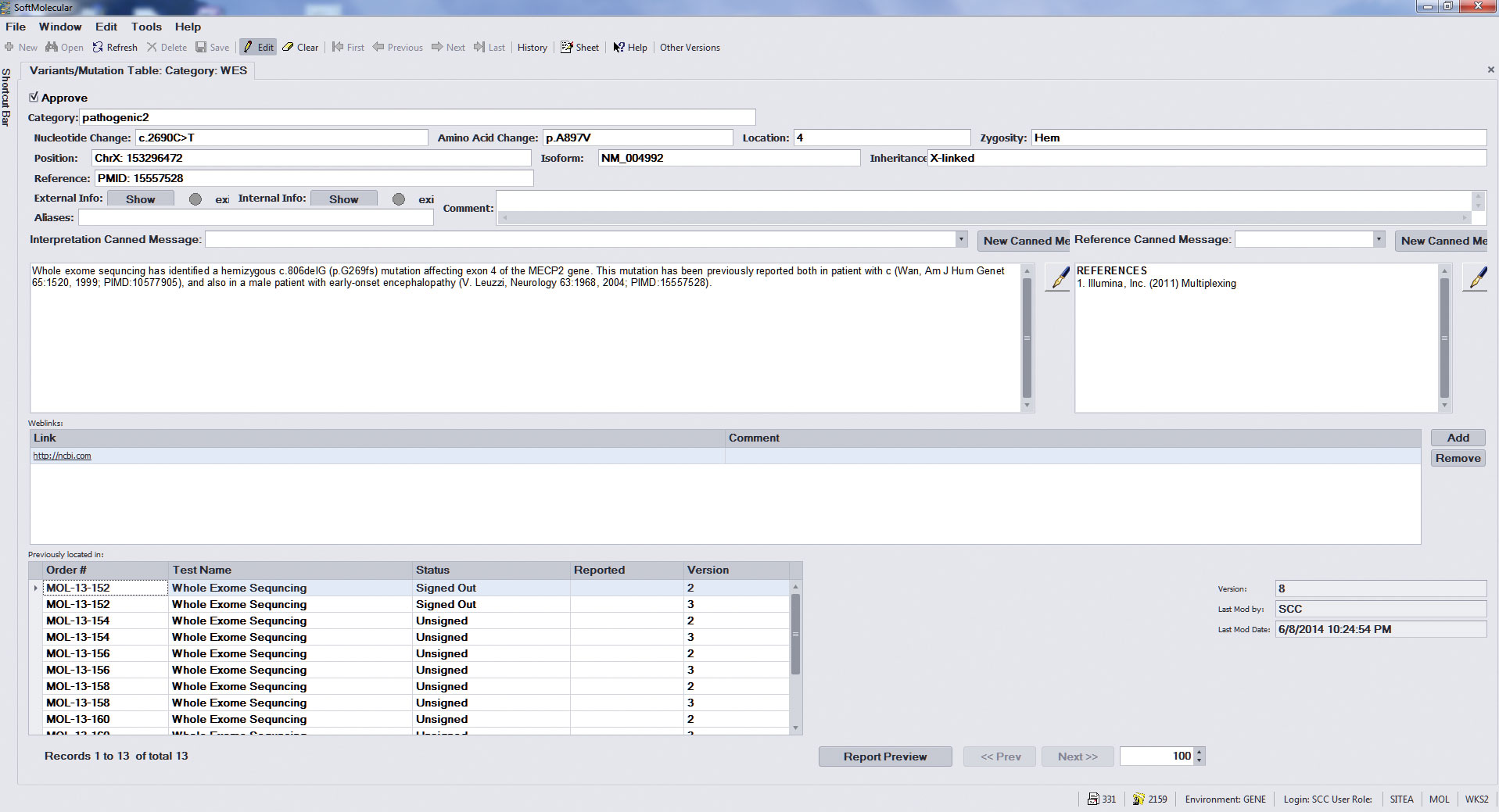Click the Nucleotide Change input field
The width and height of the screenshot is (1499, 812).
pos(282,138)
